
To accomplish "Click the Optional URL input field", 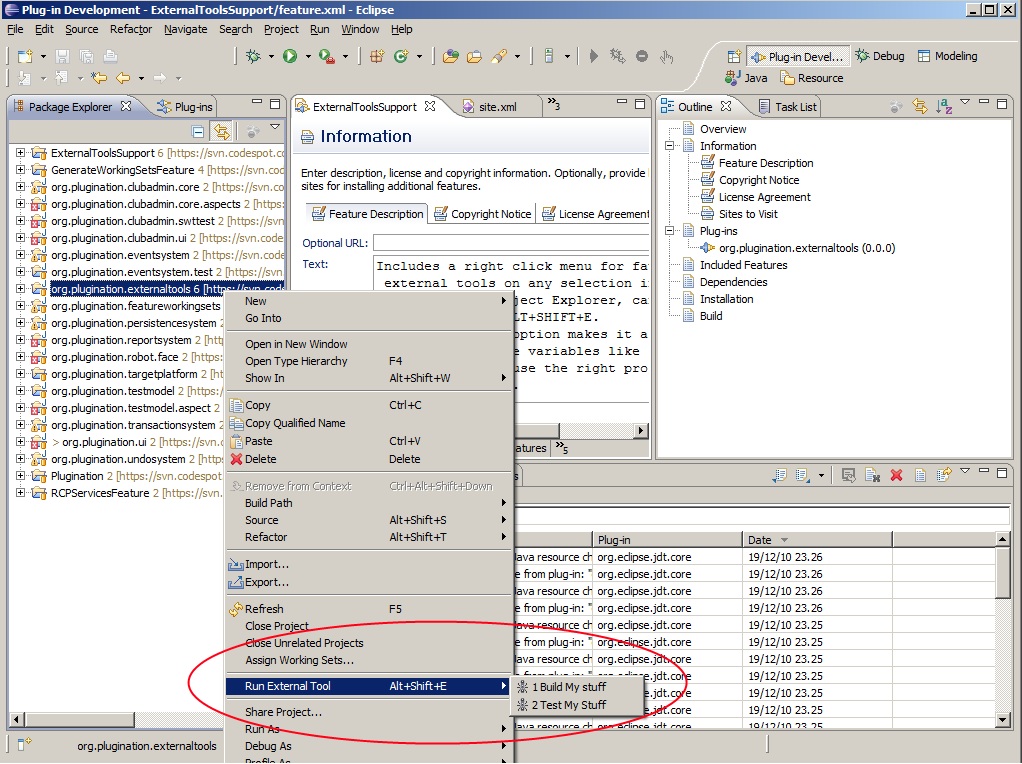I will click(x=512, y=243).
